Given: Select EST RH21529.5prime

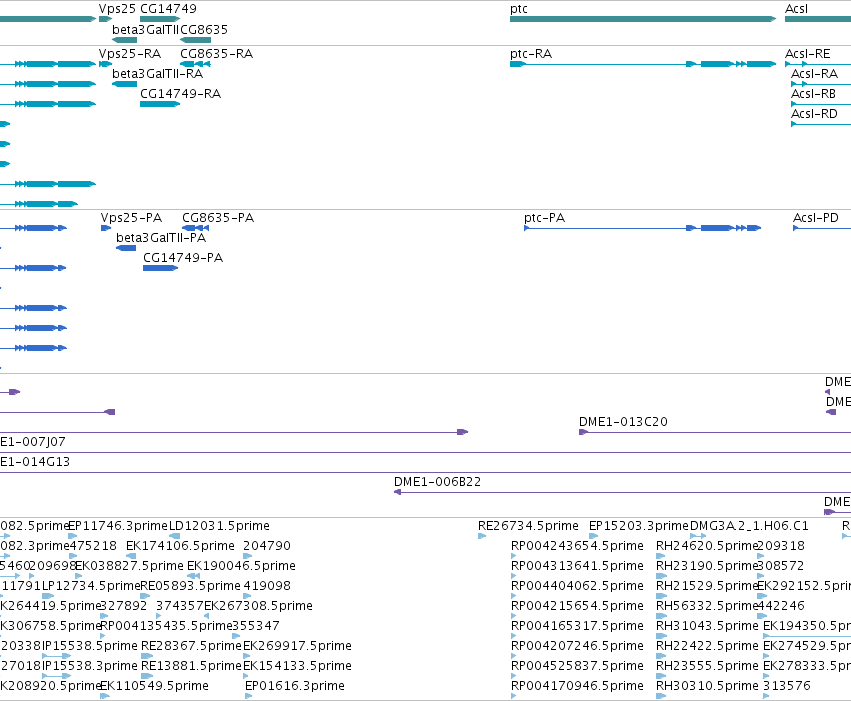Looking at the screenshot, I should pyautogui.click(x=707, y=586).
